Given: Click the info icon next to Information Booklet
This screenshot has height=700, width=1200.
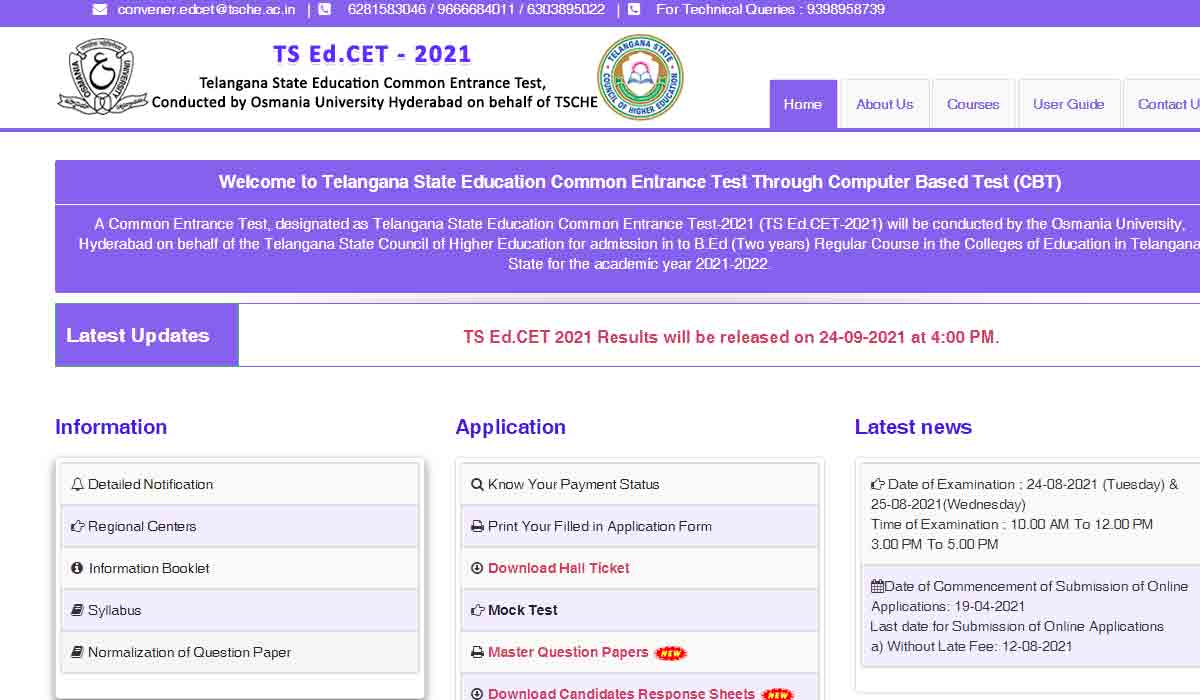Looking at the screenshot, I should click(78, 568).
